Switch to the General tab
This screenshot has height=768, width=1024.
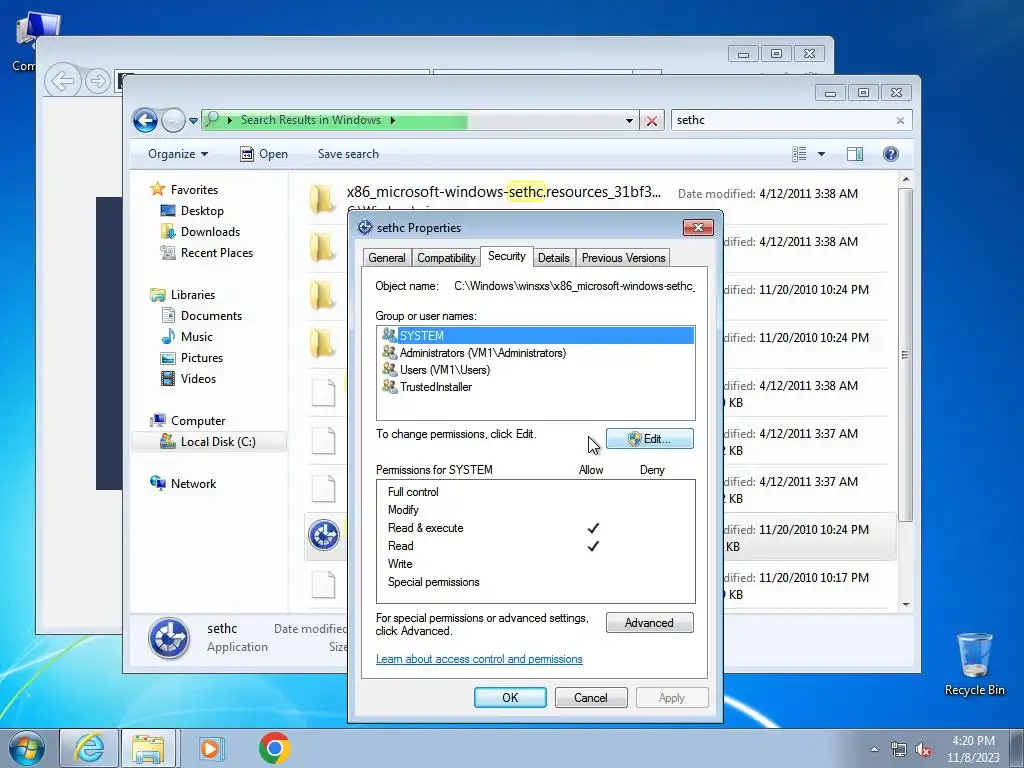[x=387, y=258]
